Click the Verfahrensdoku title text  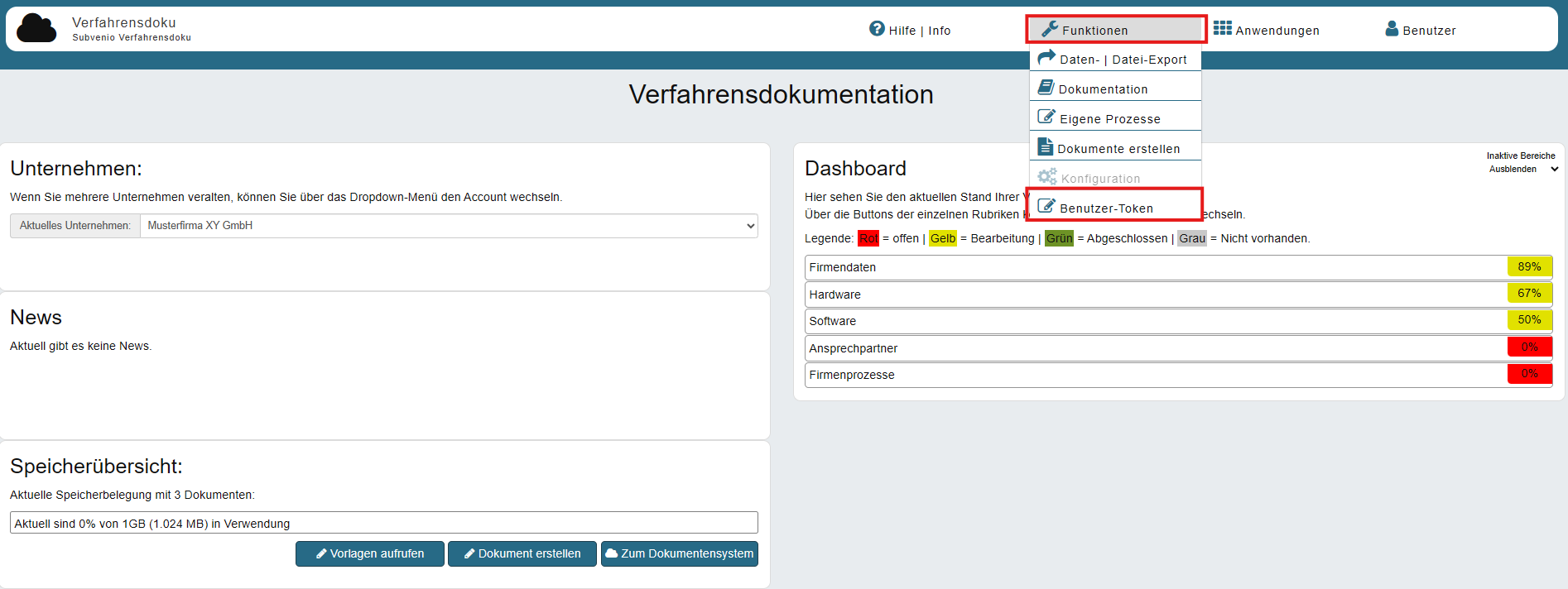tap(124, 22)
